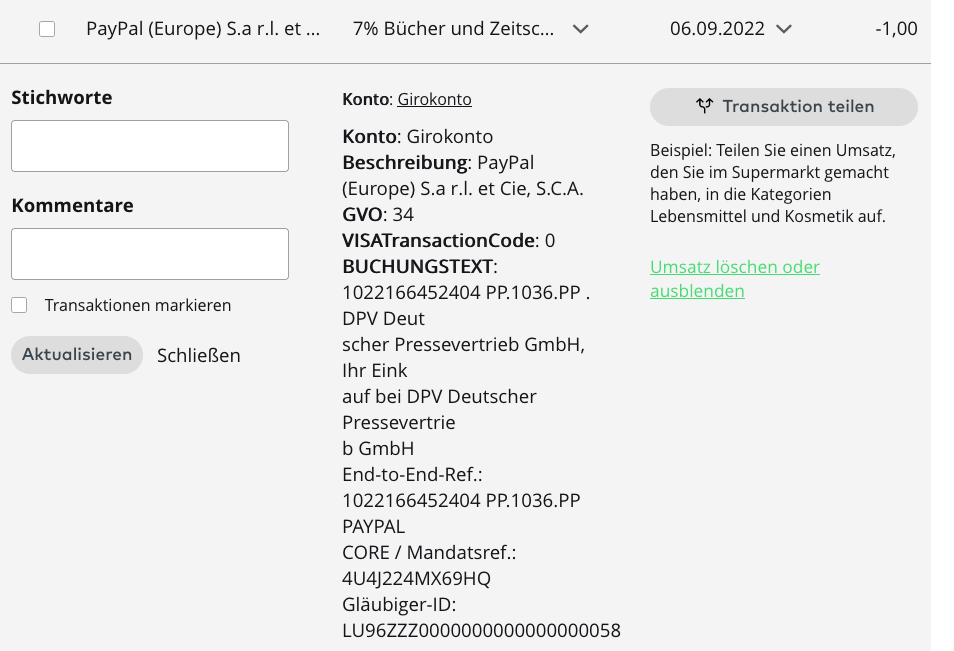Viewport: 954px width, 651px height.
Task: Click inside the Stichworte text field
Action: click(149, 145)
